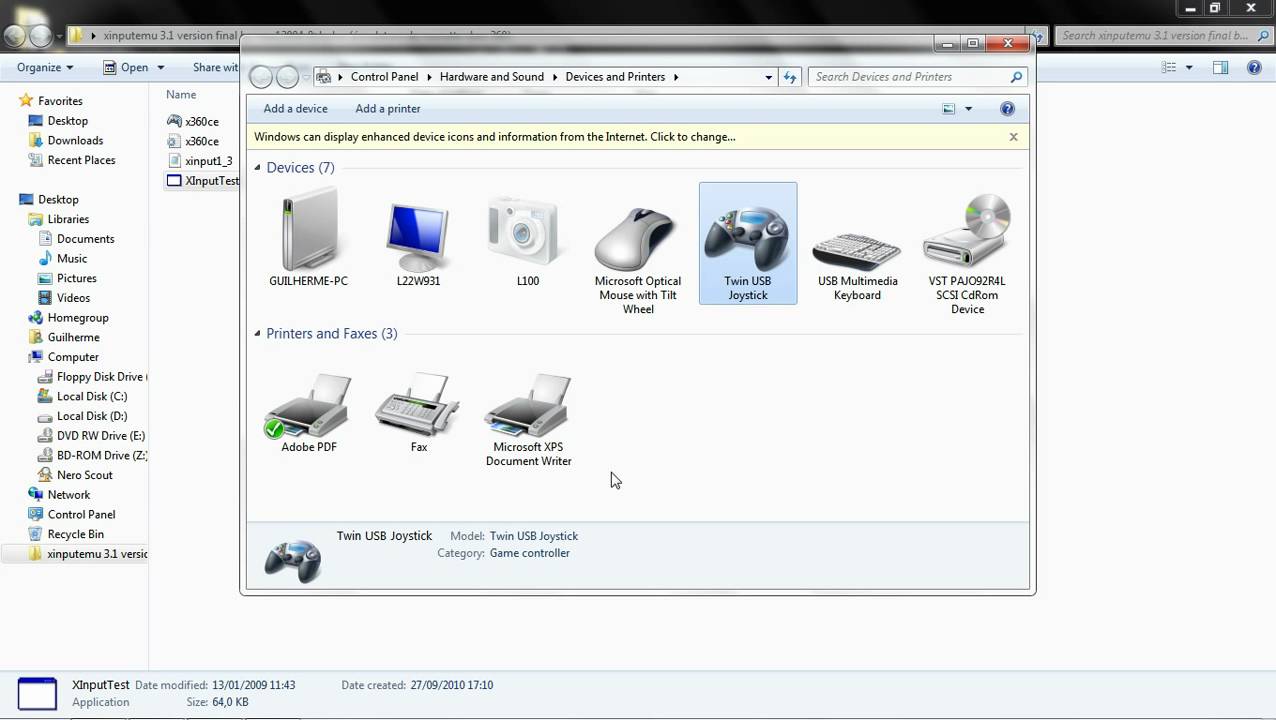Select the xinput1_3 file
The height and width of the screenshot is (720, 1276).
(x=199, y=161)
